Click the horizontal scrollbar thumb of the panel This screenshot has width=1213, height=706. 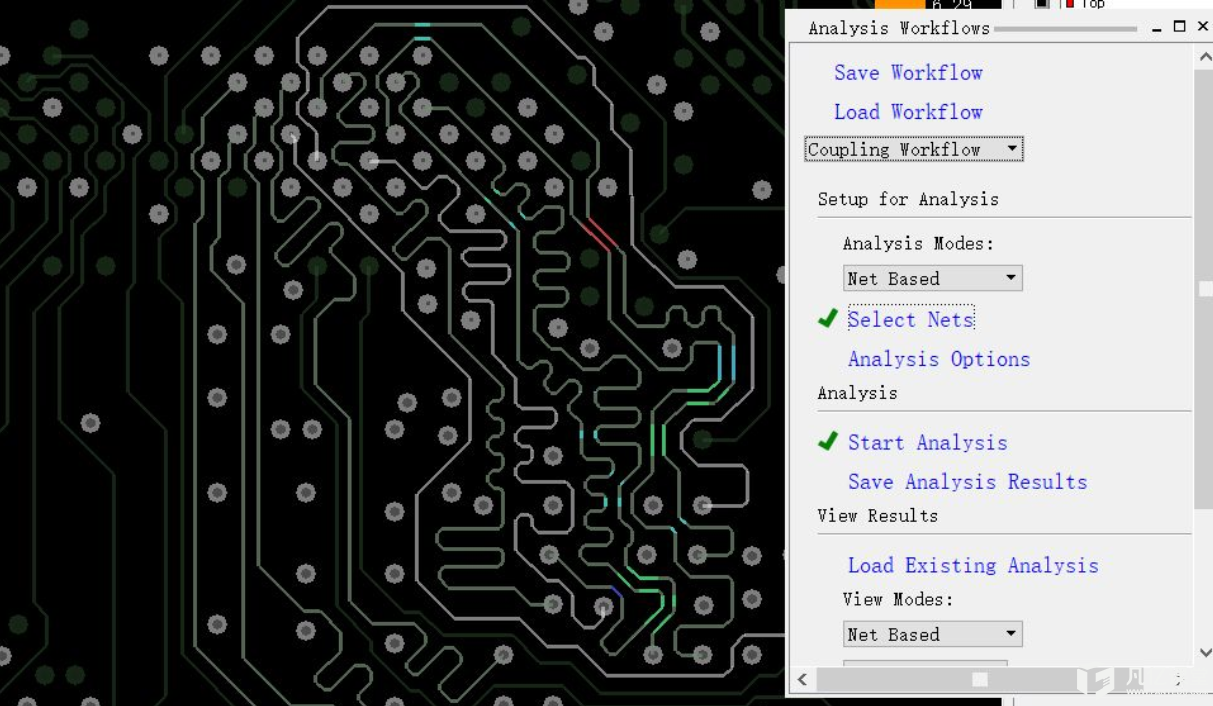980,680
